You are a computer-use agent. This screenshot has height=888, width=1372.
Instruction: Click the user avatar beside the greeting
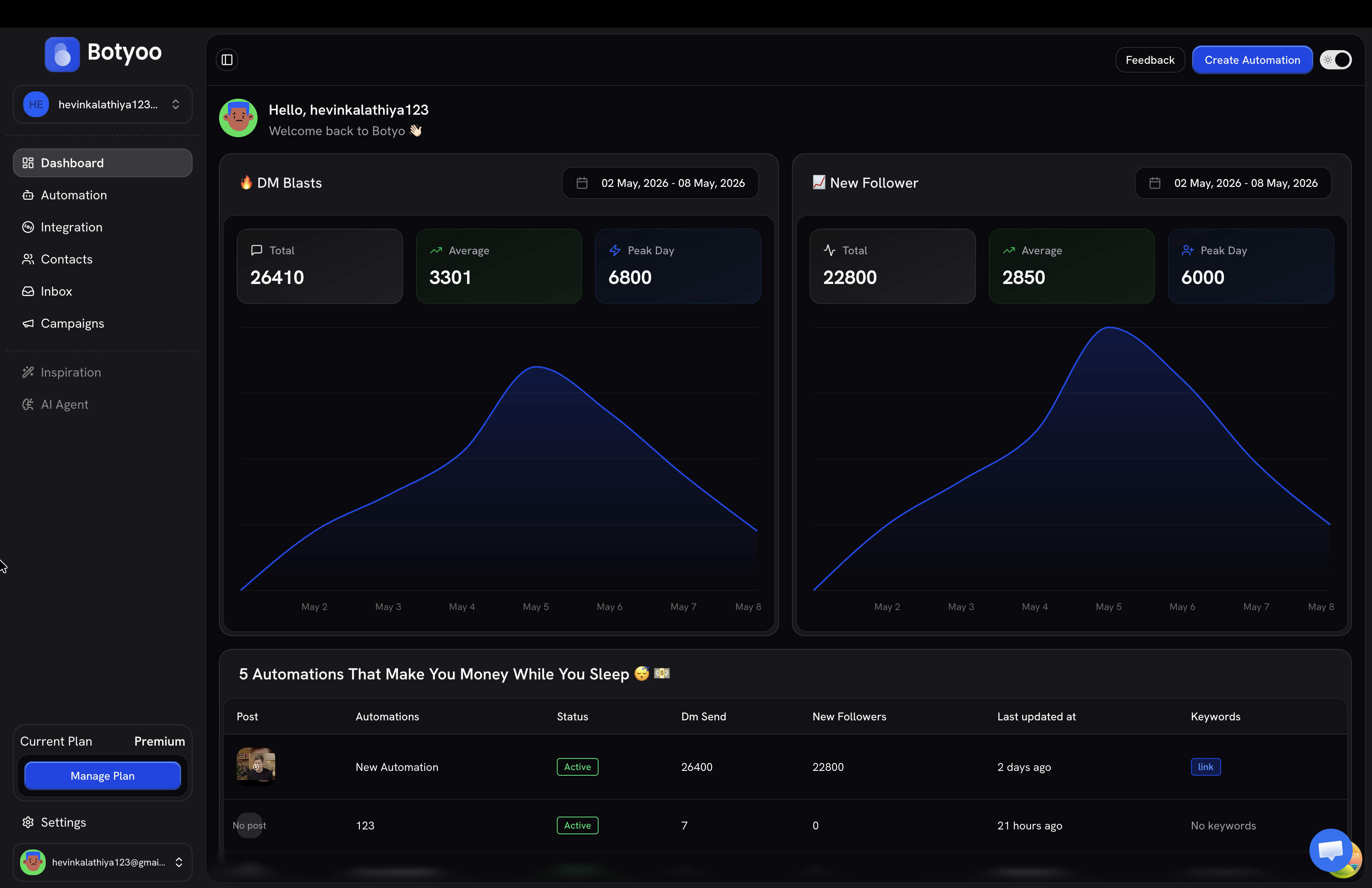coord(238,118)
